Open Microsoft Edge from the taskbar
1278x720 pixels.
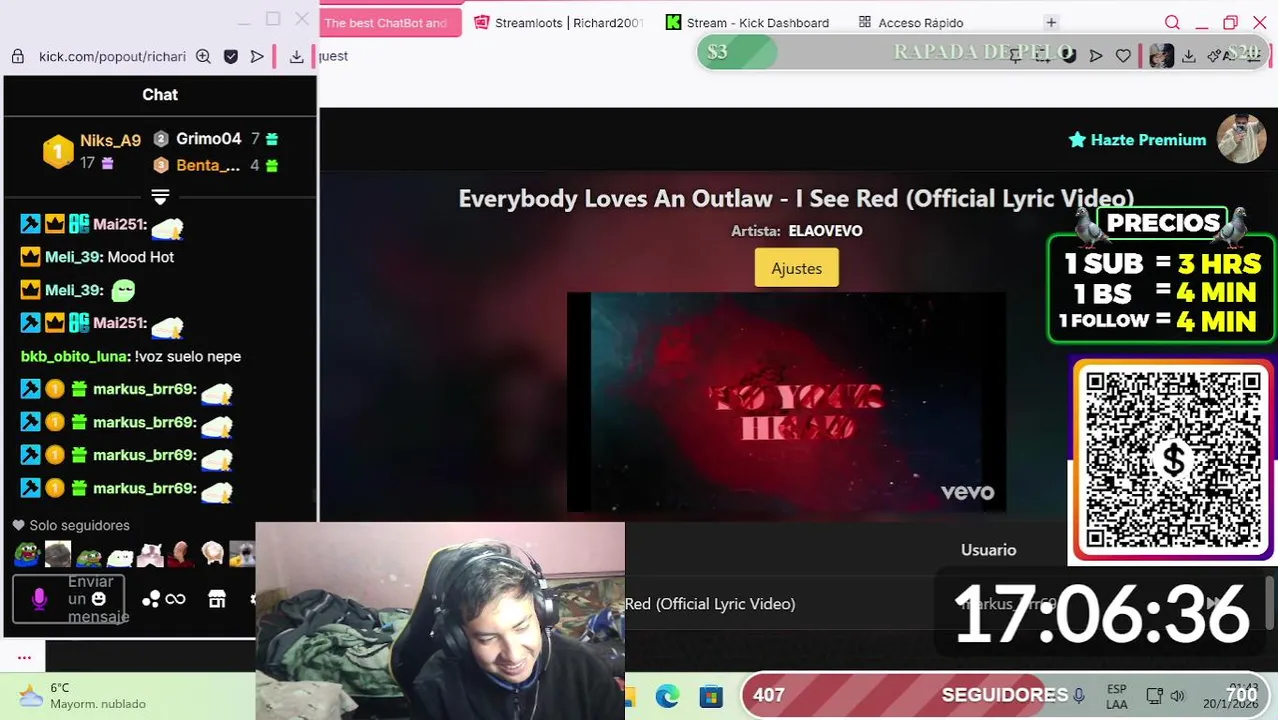click(667, 696)
